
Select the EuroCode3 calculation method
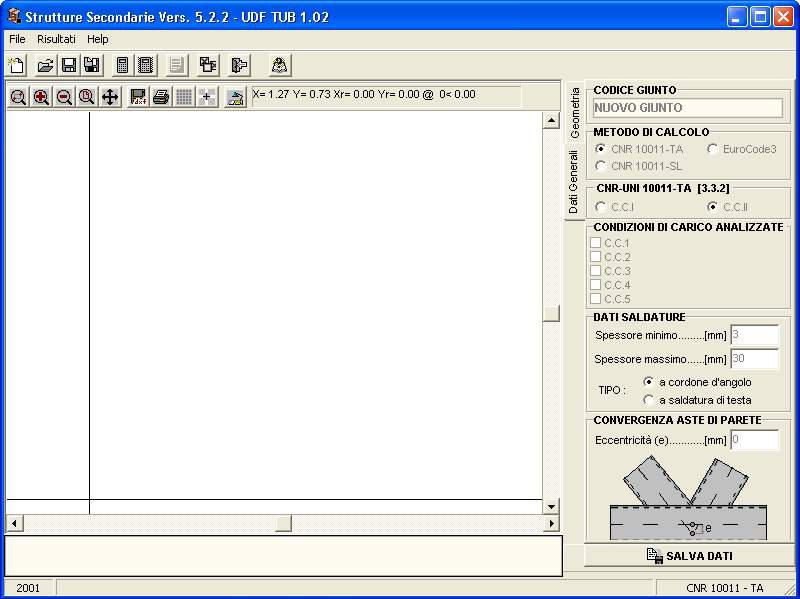coord(715,148)
